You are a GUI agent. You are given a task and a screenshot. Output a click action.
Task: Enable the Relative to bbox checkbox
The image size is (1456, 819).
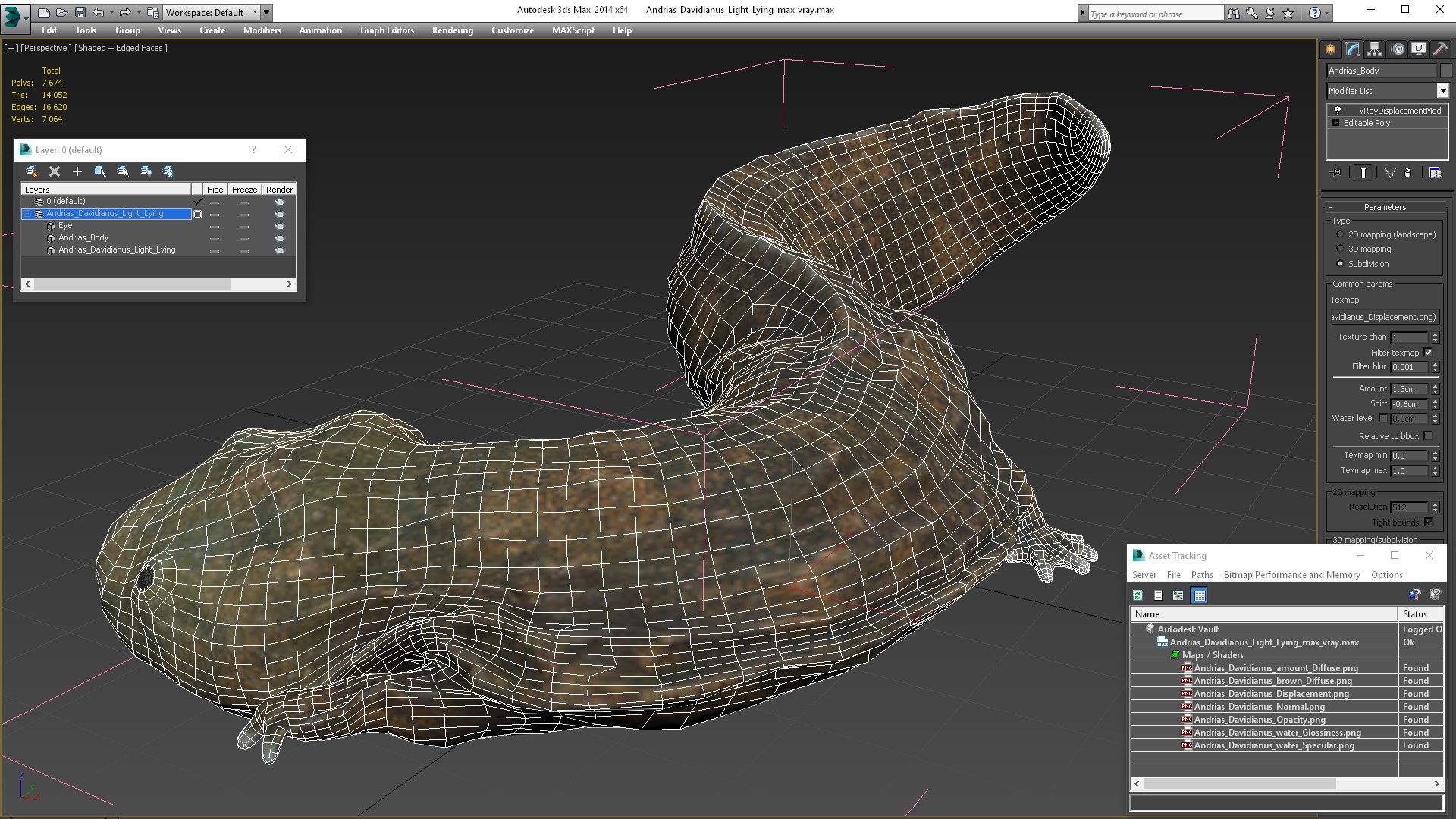click(x=1429, y=436)
